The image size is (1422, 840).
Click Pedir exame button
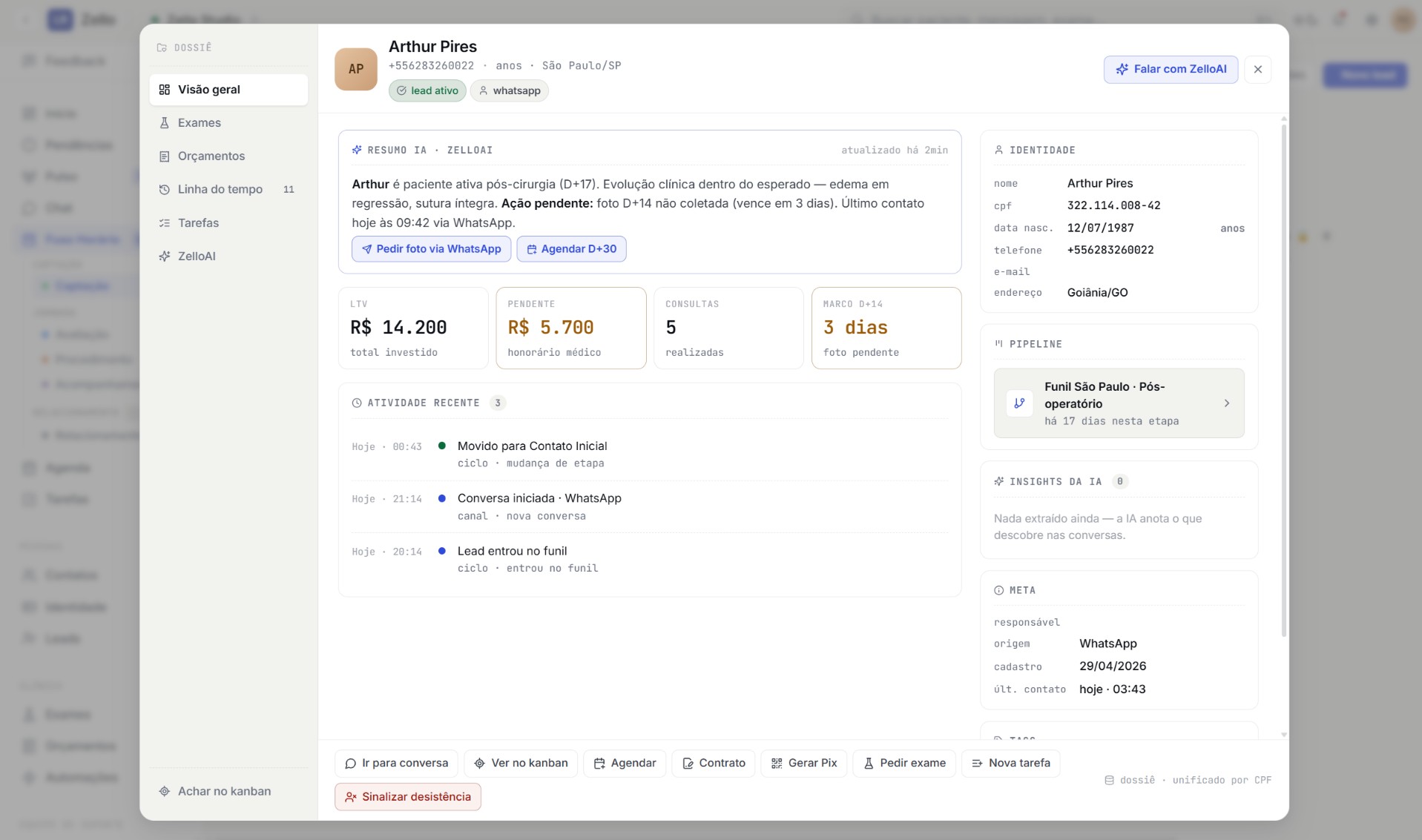(x=904, y=764)
